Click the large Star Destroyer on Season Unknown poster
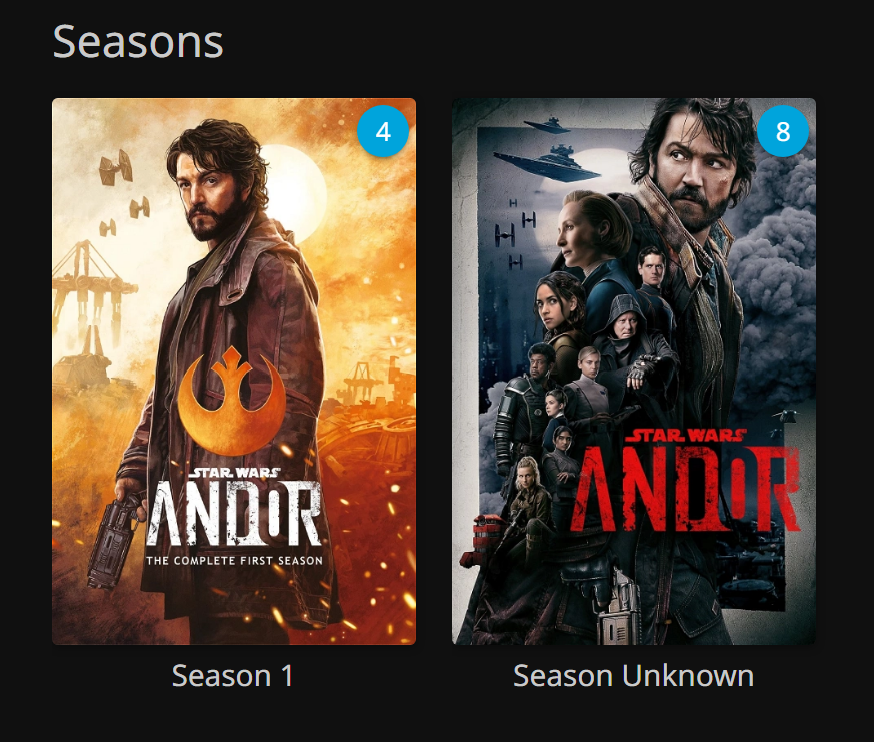The width and height of the screenshot is (874, 742). (546, 163)
